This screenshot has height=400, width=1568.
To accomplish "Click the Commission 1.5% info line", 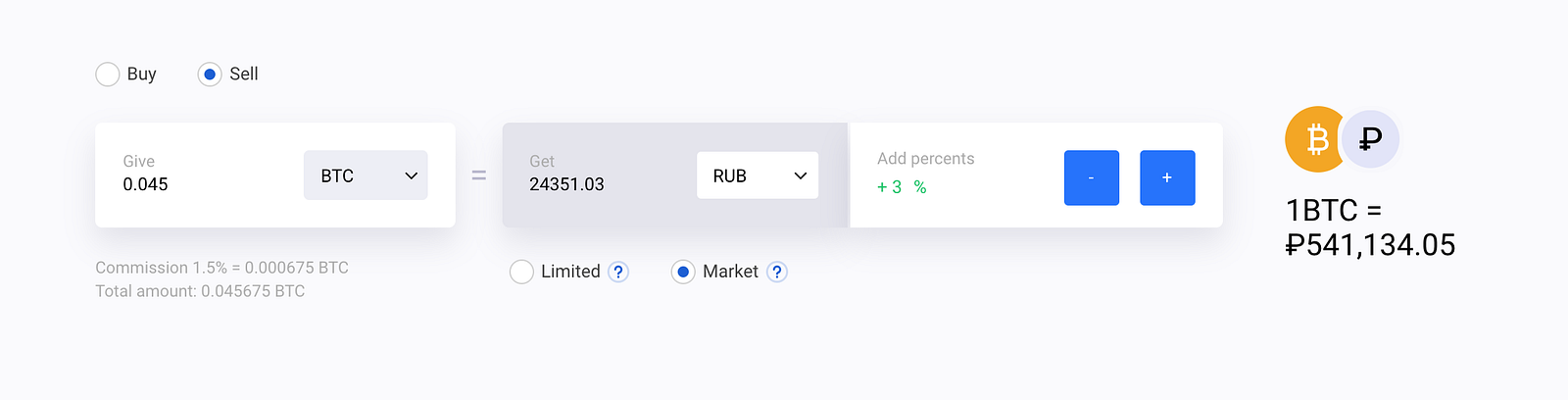I will pyautogui.click(x=221, y=268).
